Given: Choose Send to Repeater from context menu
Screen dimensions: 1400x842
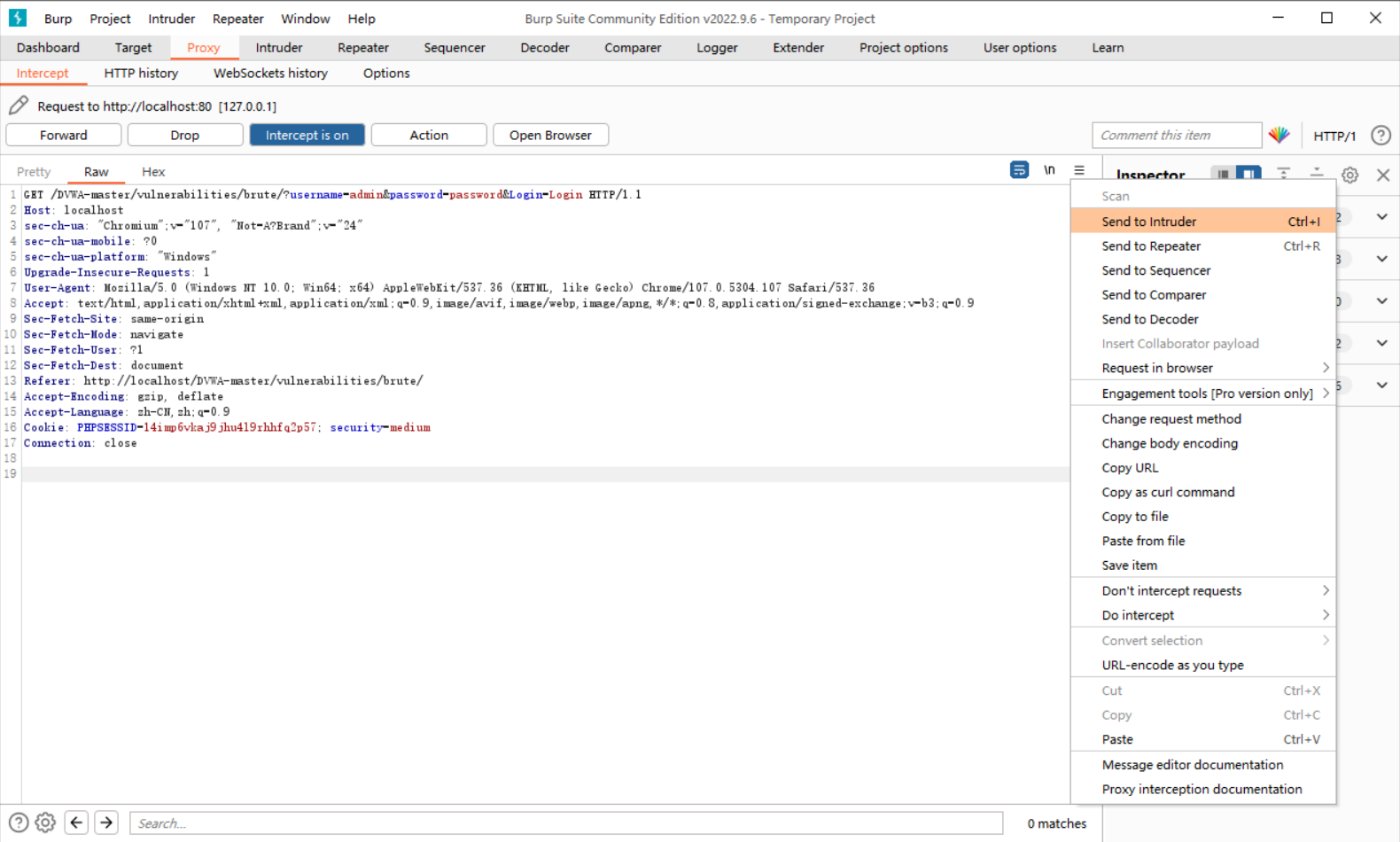Looking at the screenshot, I should tap(1151, 246).
